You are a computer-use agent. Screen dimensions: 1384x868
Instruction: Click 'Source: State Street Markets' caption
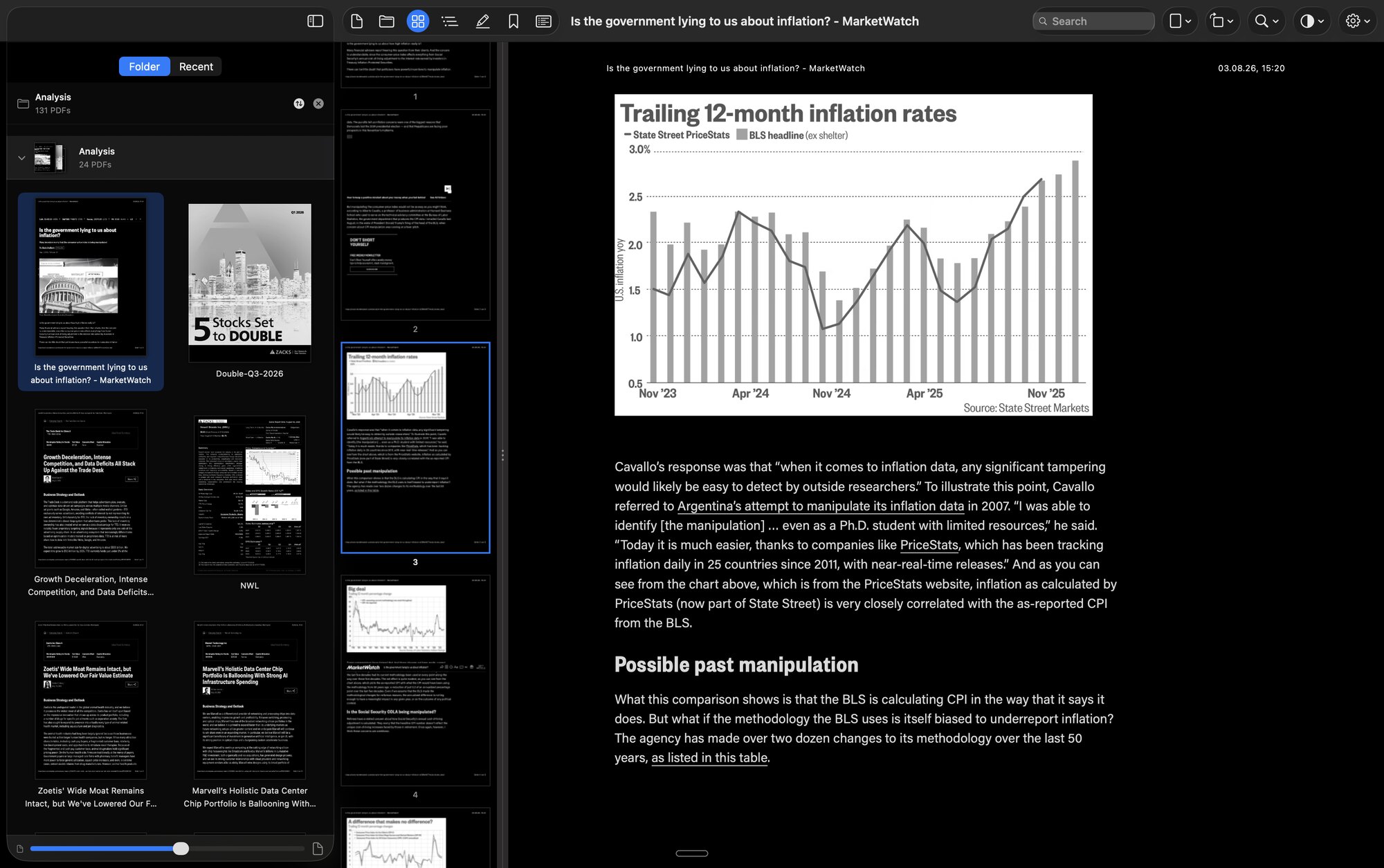tap(1026, 408)
